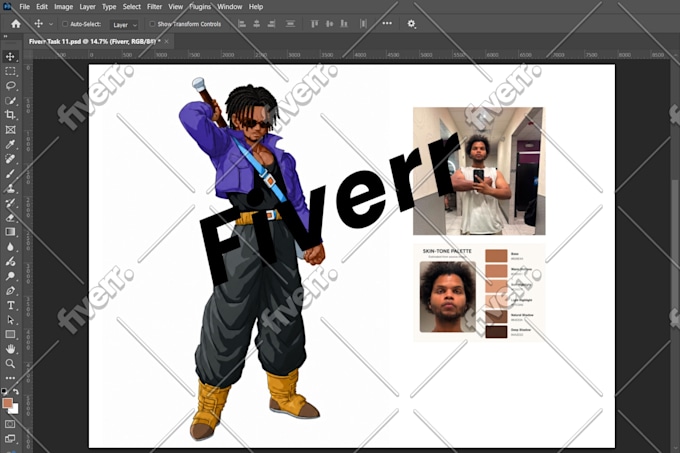
Task: Distribute horizontally in options bar
Action: [363, 24]
